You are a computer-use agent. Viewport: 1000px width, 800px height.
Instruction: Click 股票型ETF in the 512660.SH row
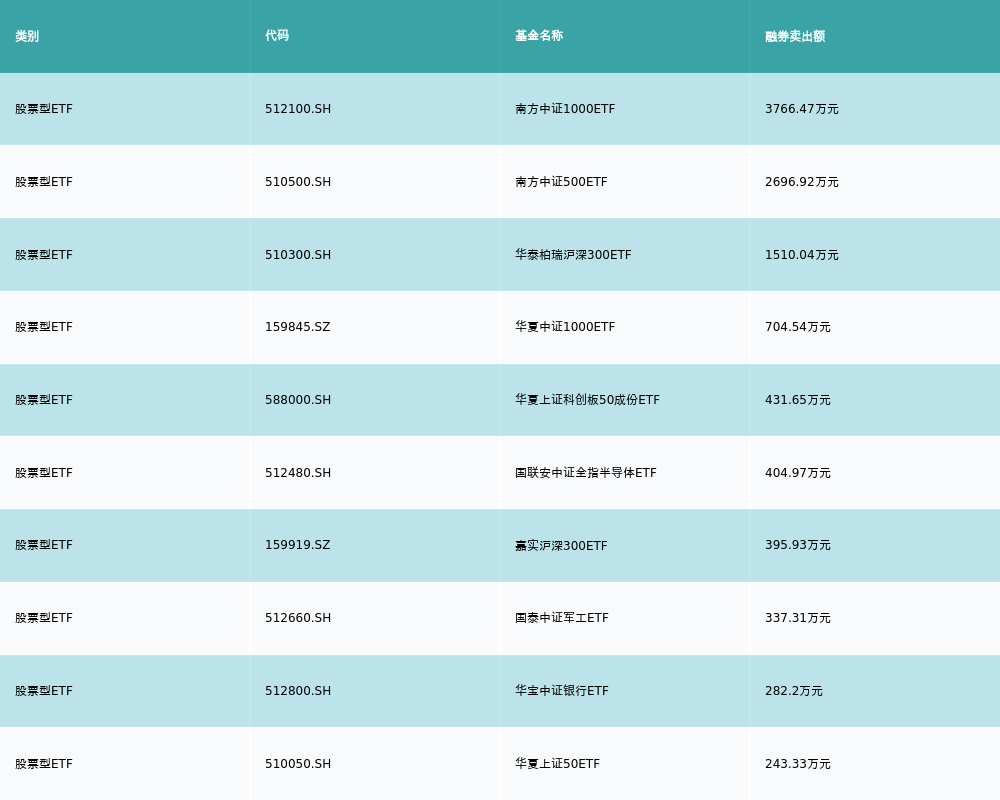(44, 618)
